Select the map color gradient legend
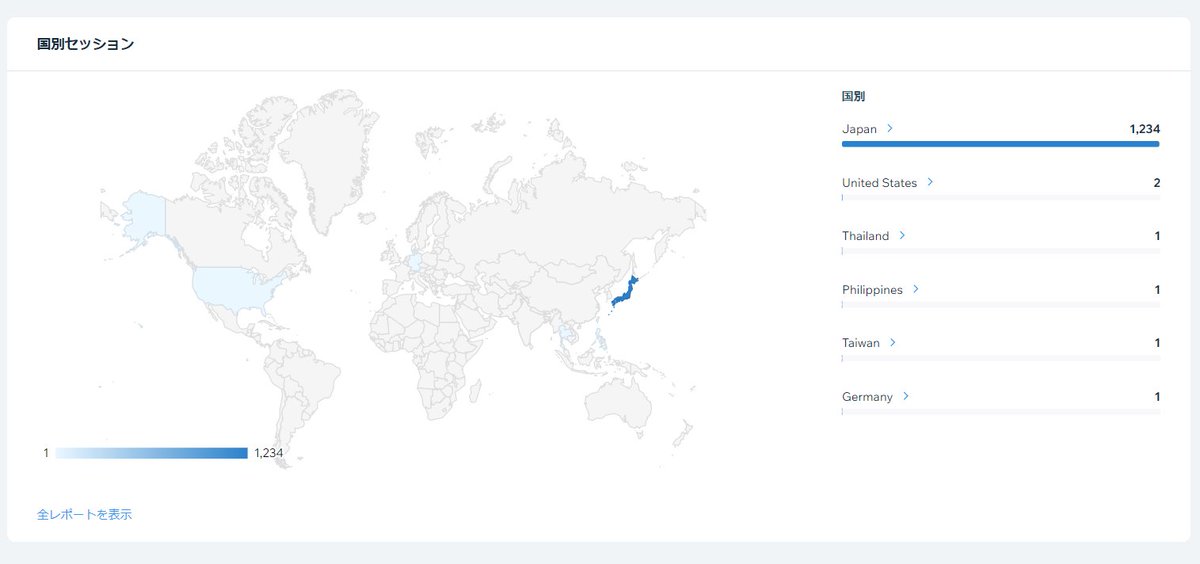This screenshot has width=1200, height=564. [x=151, y=453]
